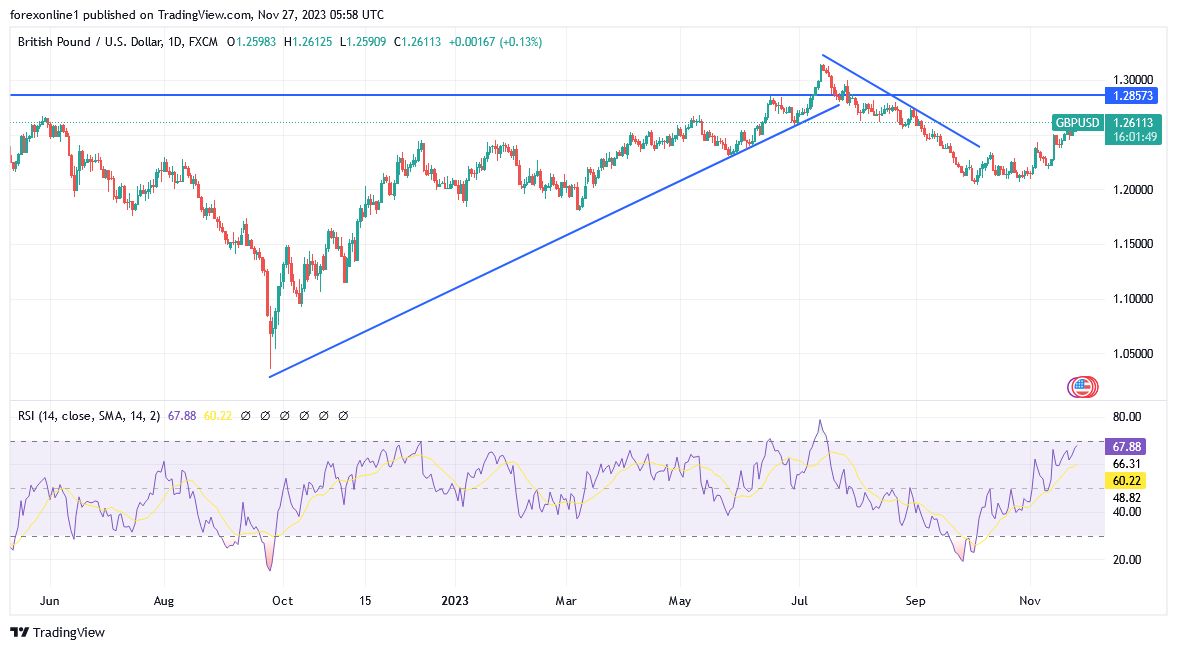Toggle the second hidden-value circle in RSI row
The width and height of the screenshot is (1177, 650).
coord(266,414)
